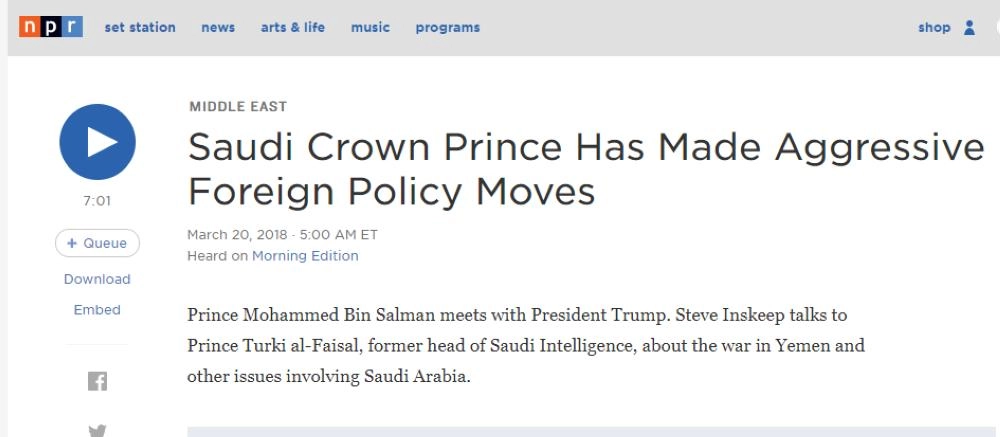Share the story on Twitter

(x=97, y=430)
